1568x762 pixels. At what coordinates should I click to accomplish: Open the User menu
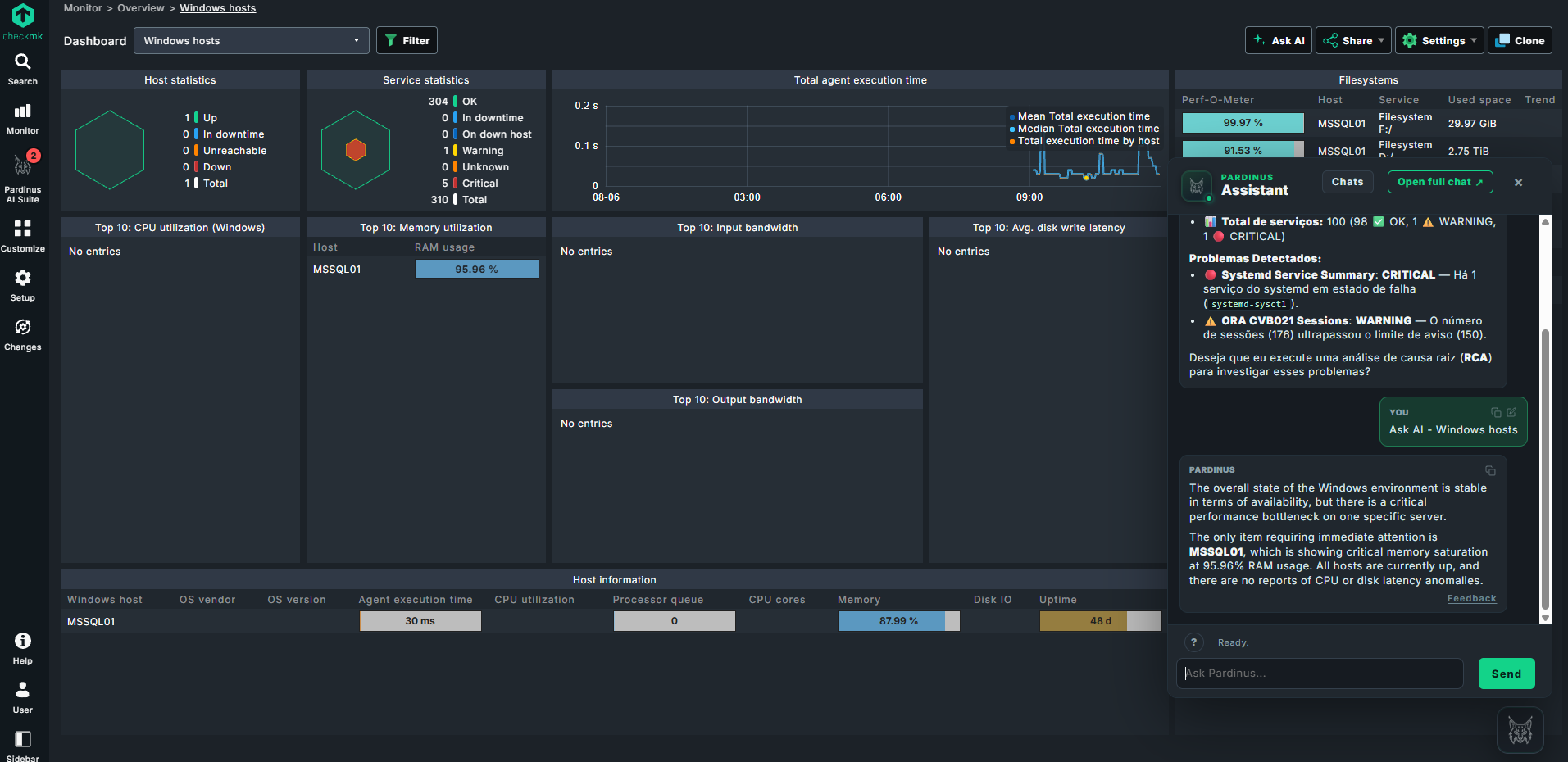pyautogui.click(x=23, y=697)
